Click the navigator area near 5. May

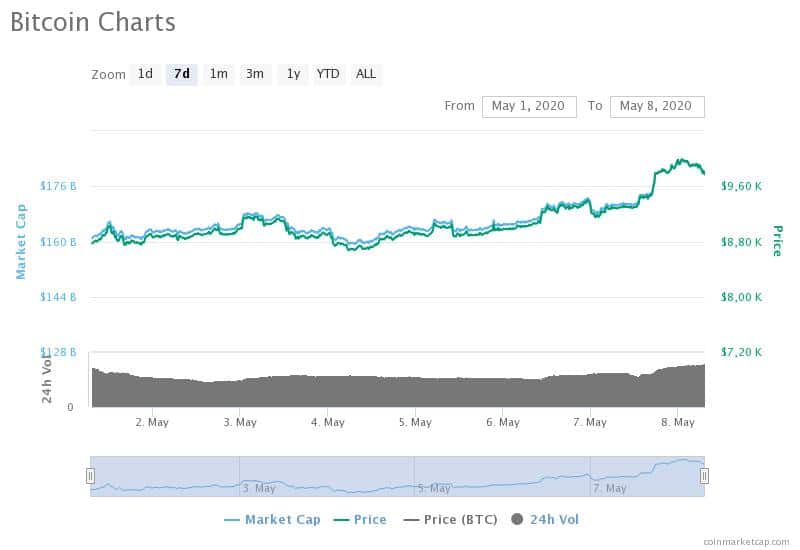(x=434, y=488)
